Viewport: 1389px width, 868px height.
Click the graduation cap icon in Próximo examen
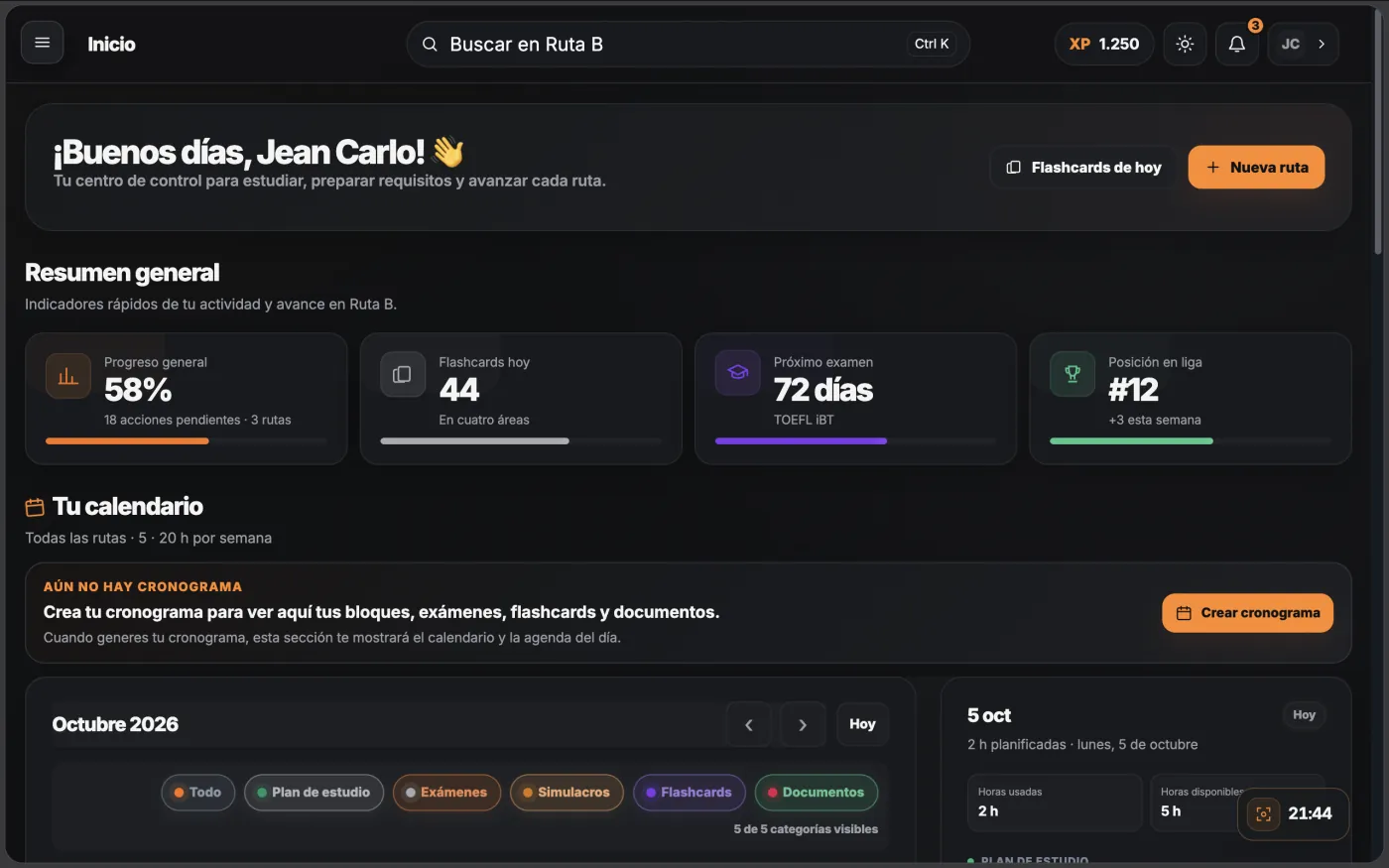click(x=737, y=373)
